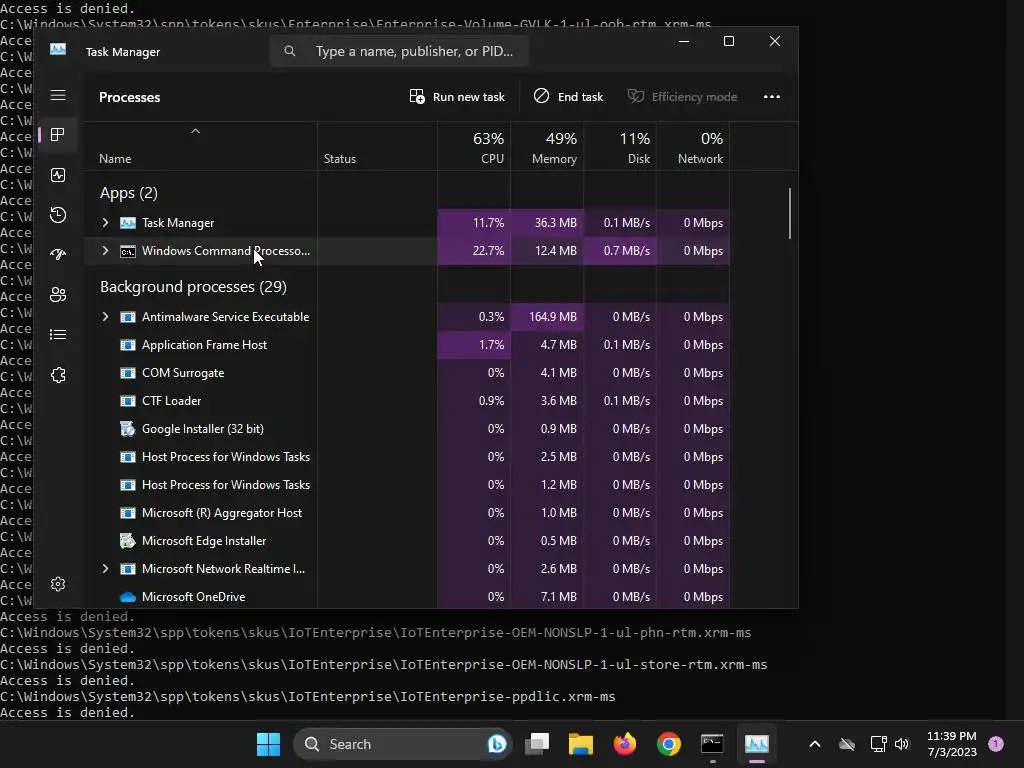The width and height of the screenshot is (1024, 768).
Task: Sort by Network column header
Action: click(694, 148)
